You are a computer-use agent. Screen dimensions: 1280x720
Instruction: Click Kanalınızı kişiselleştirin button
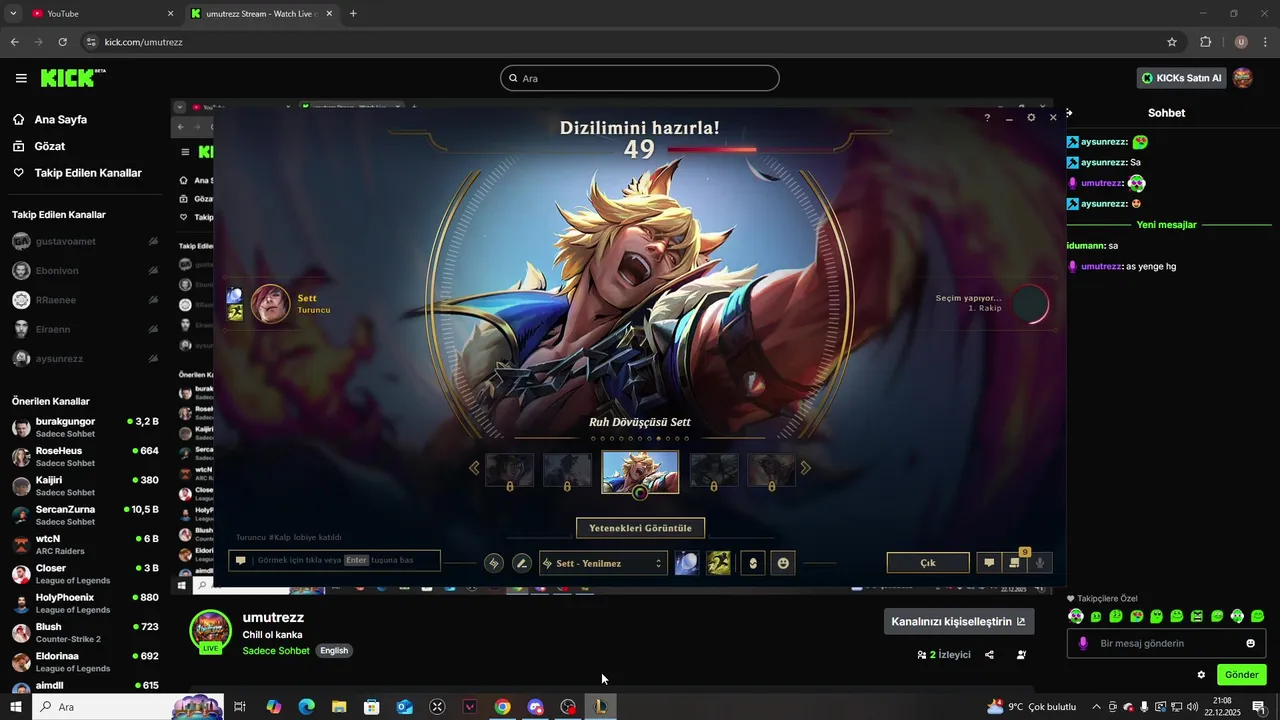click(959, 621)
